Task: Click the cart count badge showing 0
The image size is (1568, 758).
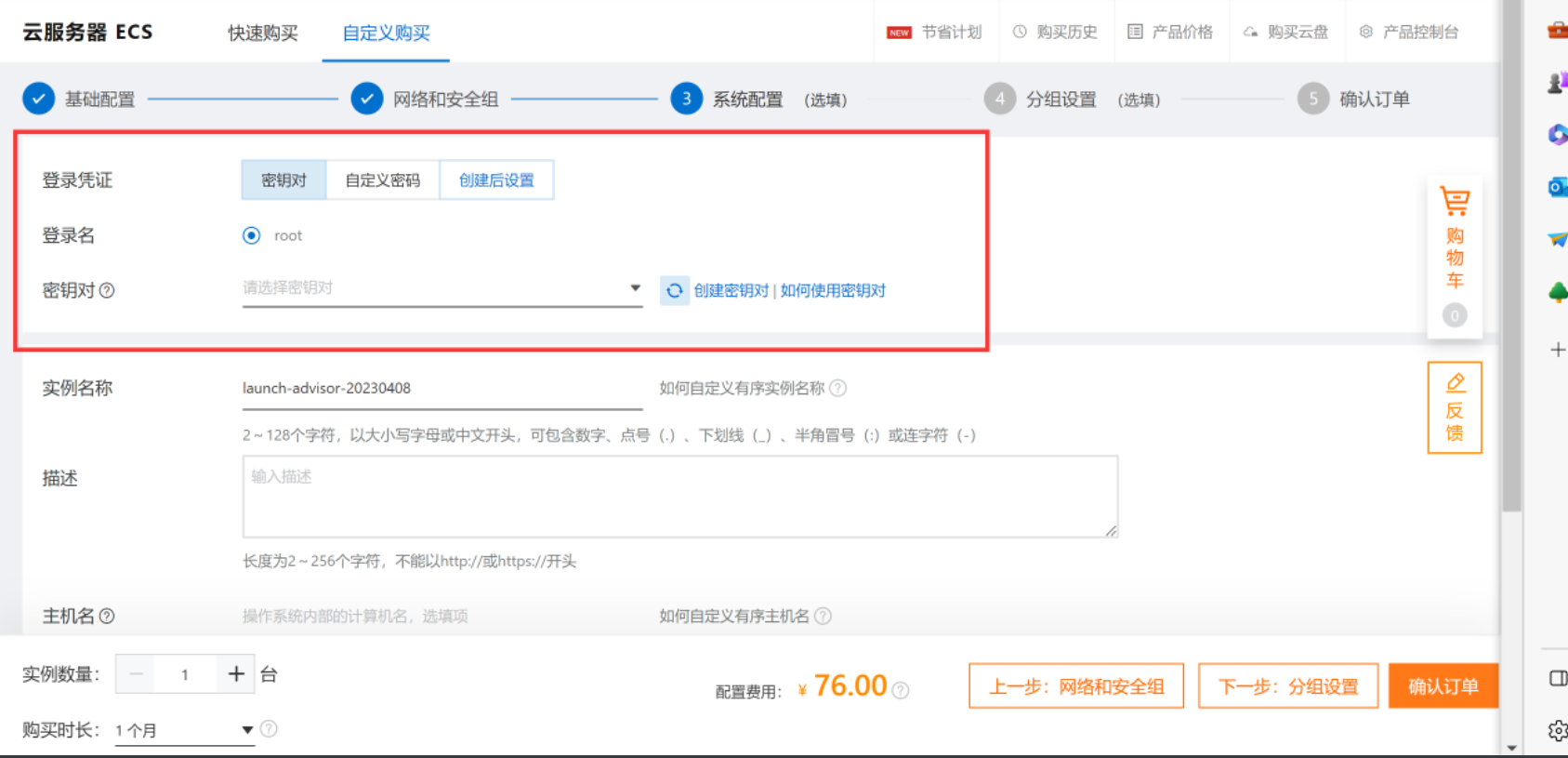Action: click(x=1455, y=315)
